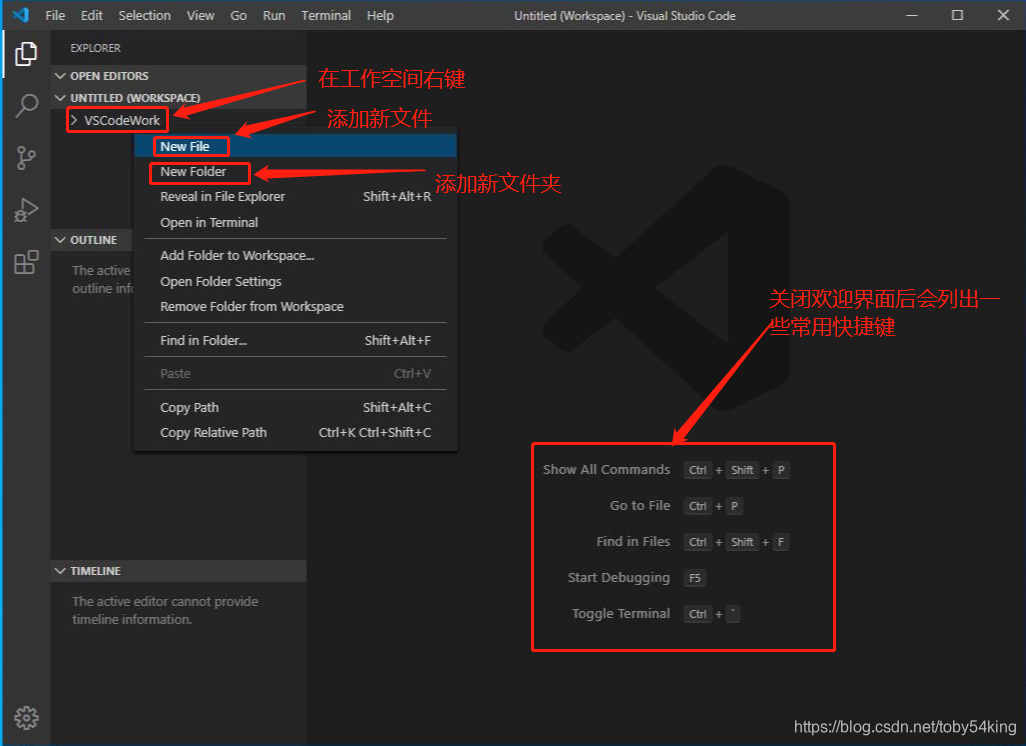The height and width of the screenshot is (746, 1026).
Task: Open the Run menu
Action: (274, 15)
